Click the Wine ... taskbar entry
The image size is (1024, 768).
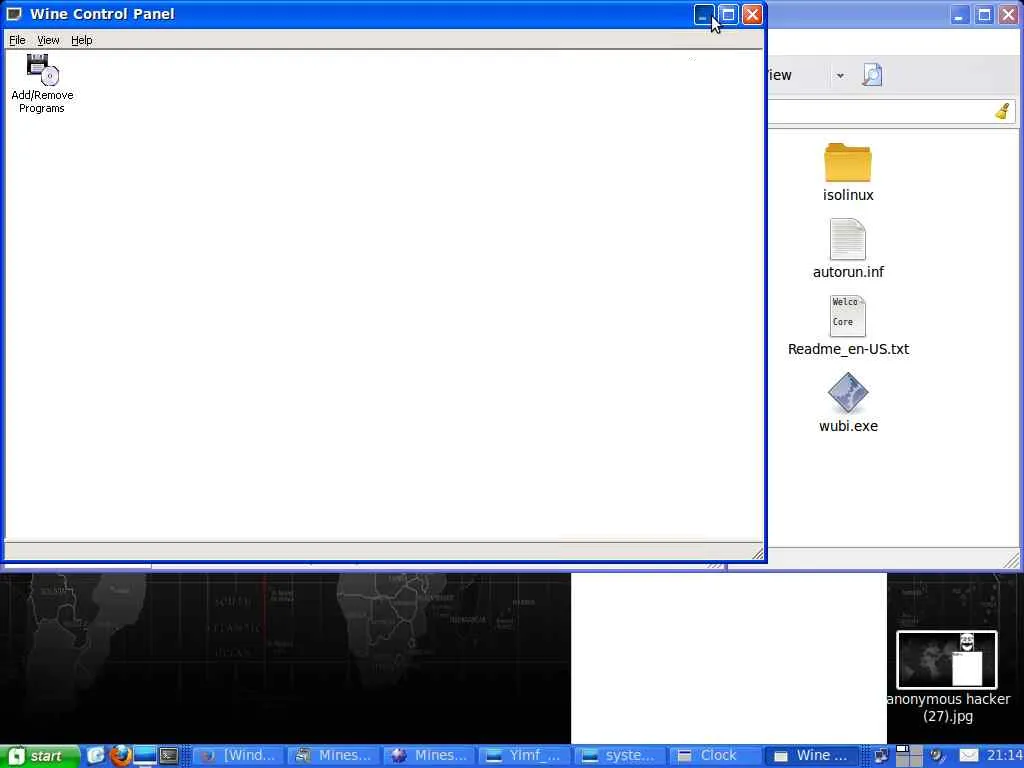[810, 756]
